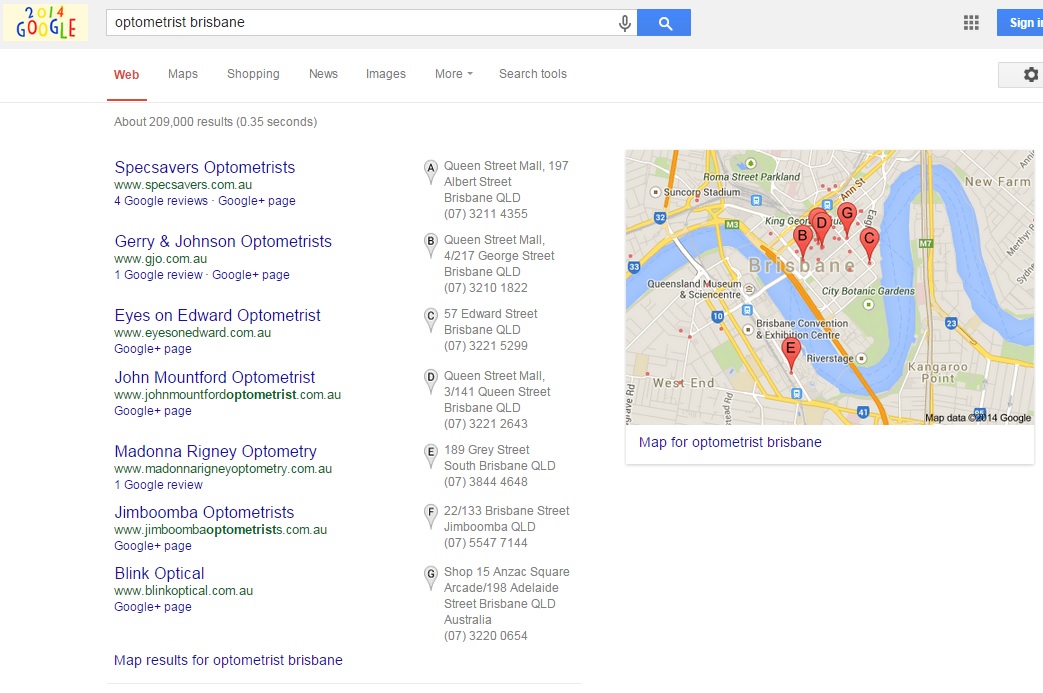Click red map pin G on the map
1043x693 pixels.
pos(847,217)
